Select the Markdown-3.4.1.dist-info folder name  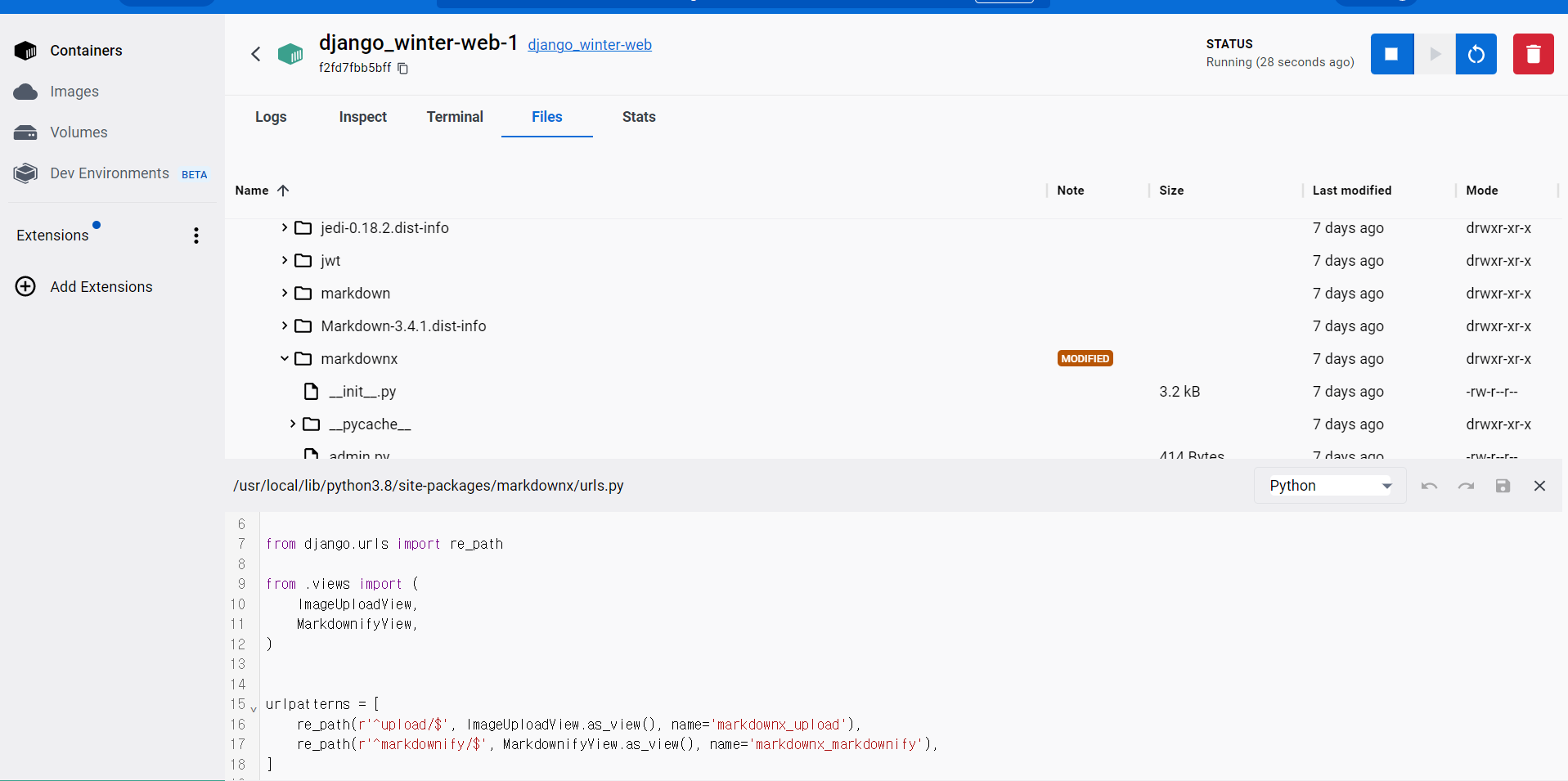[x=403, y=326]
